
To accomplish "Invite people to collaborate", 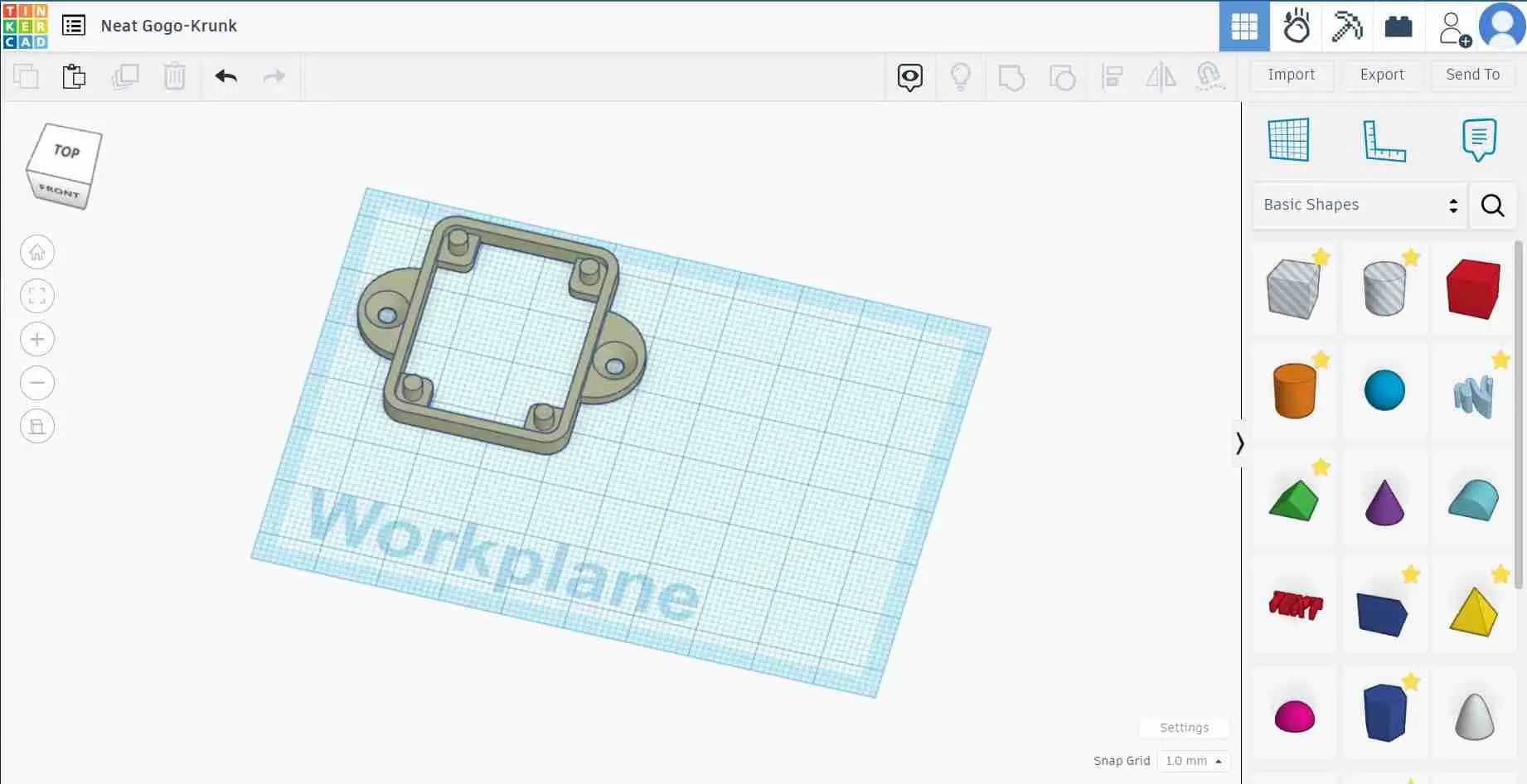I will [1454, 28].
